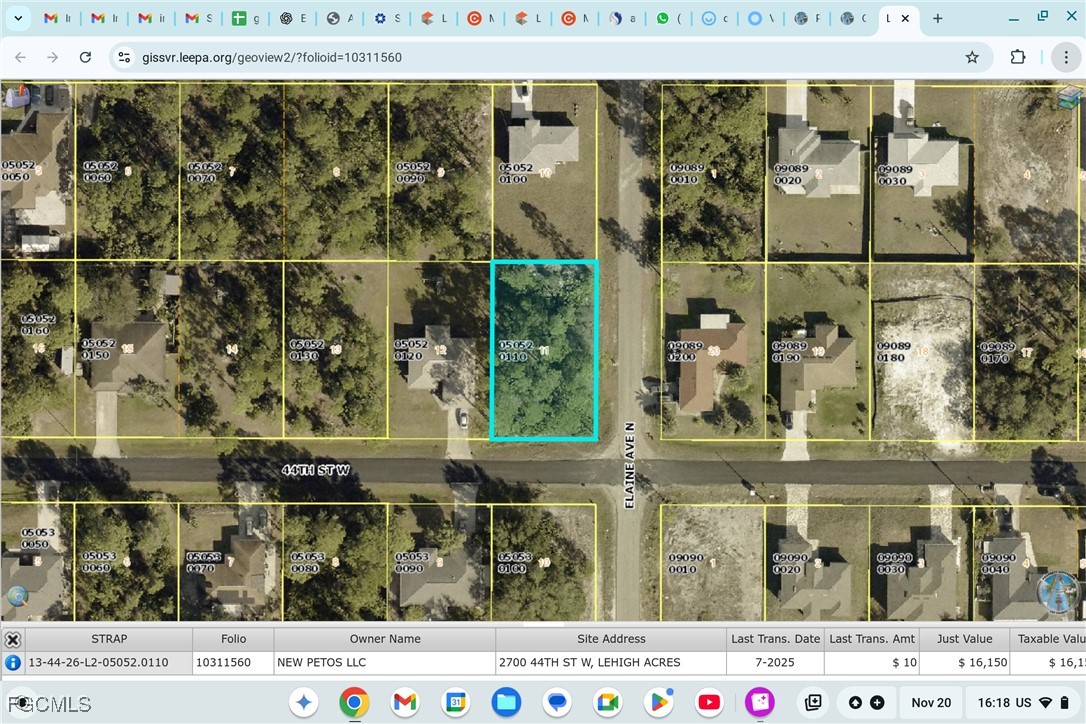Open site information settings in the address bar
The width and height of the screenshot is (1086, 724).
[x=123, y=57]
